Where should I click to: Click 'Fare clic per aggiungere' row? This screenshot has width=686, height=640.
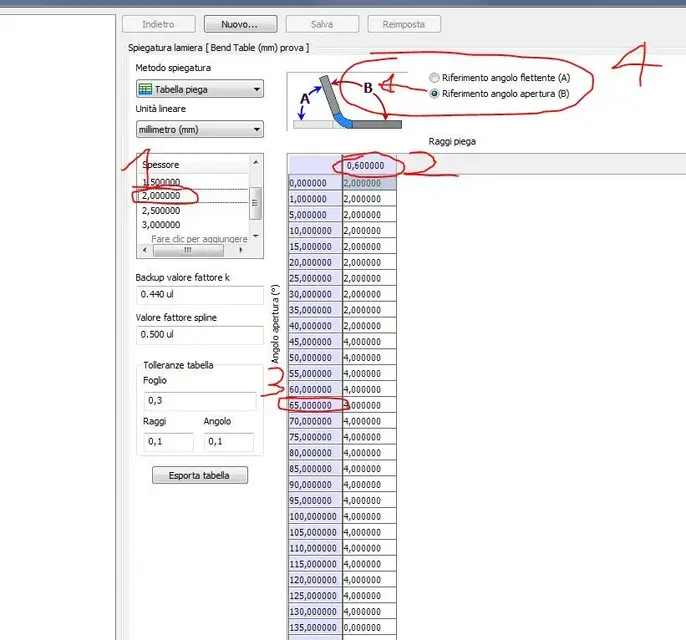(x=199, y=238)
